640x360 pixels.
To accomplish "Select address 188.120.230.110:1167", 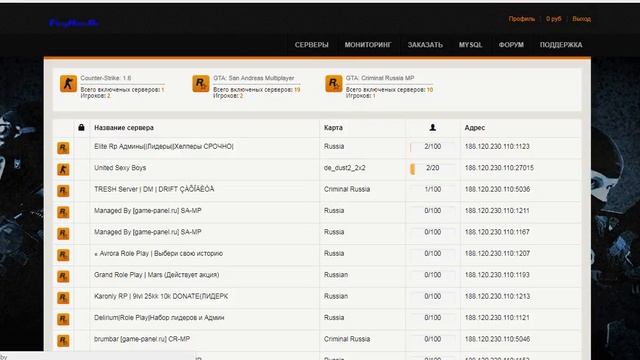I will [497, 232].
